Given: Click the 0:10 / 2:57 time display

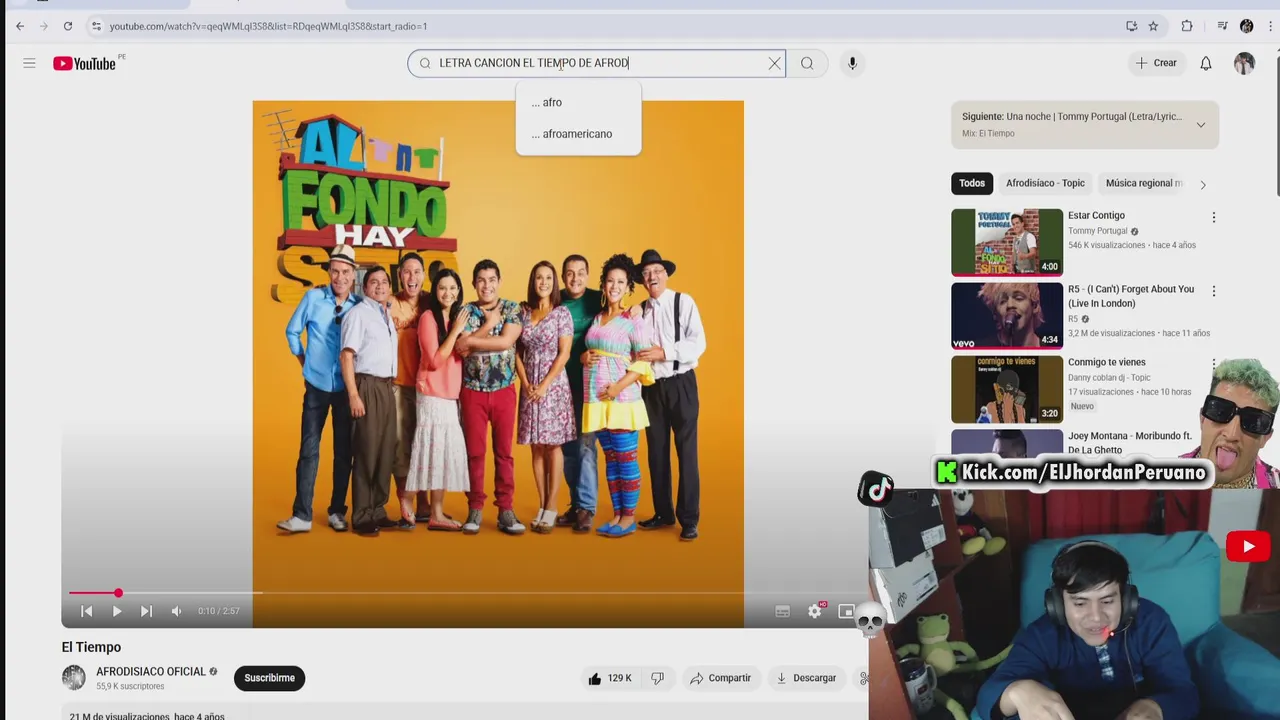Looking at the screenshot, I should pos(218,611).
